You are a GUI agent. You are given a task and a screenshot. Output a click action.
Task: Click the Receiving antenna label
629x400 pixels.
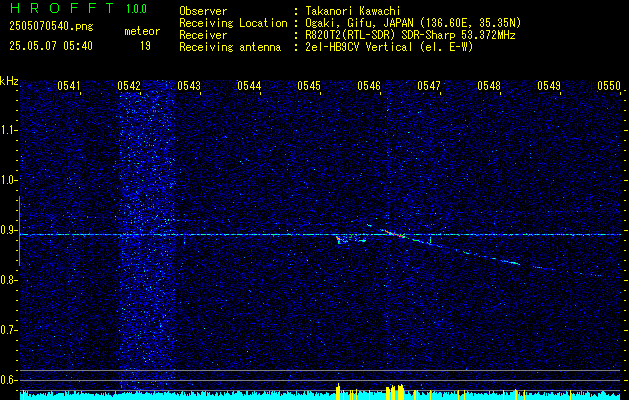coord(230,47)
